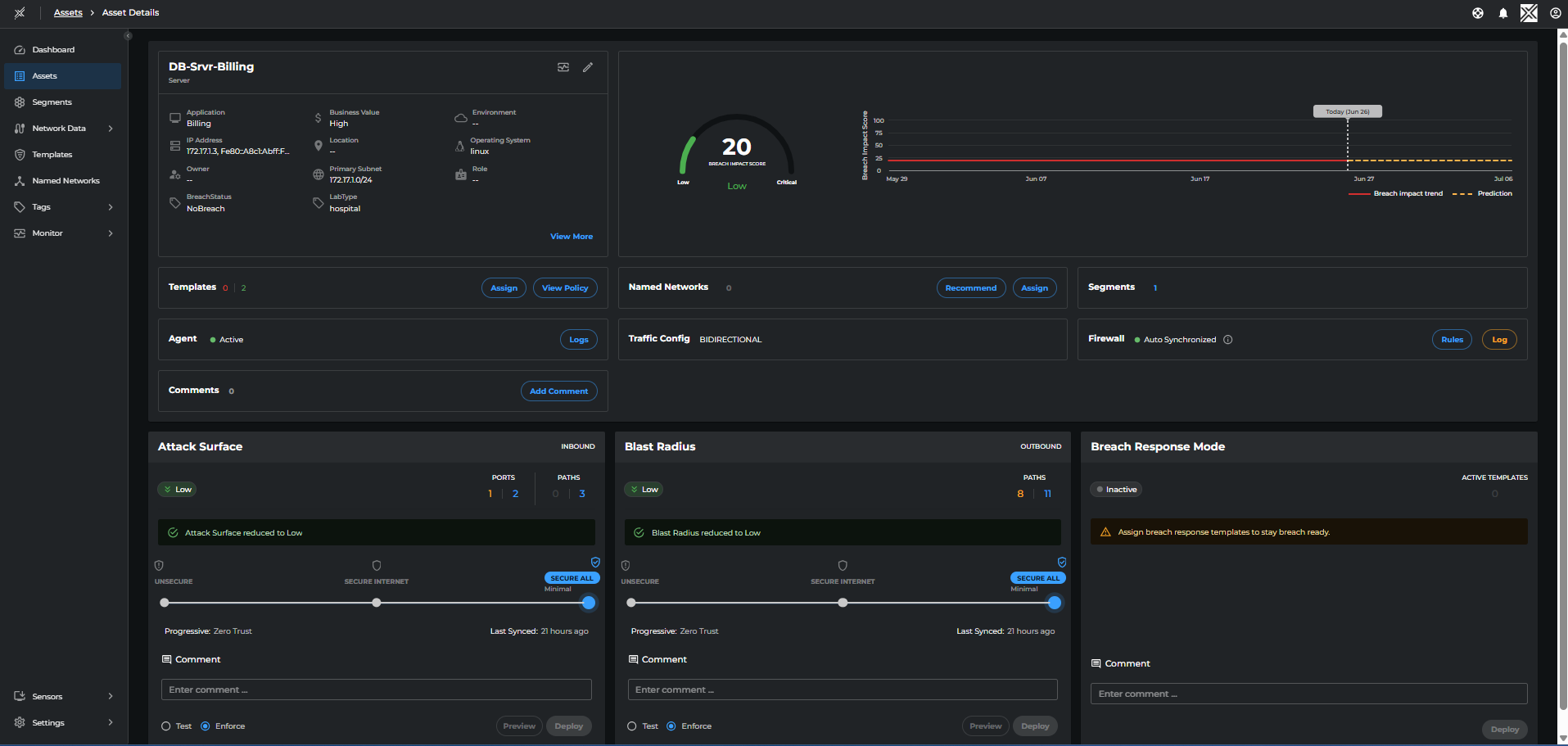Click the Secure All shield icon in Attack Surface
1568x746 pixels.
point(595,563)
